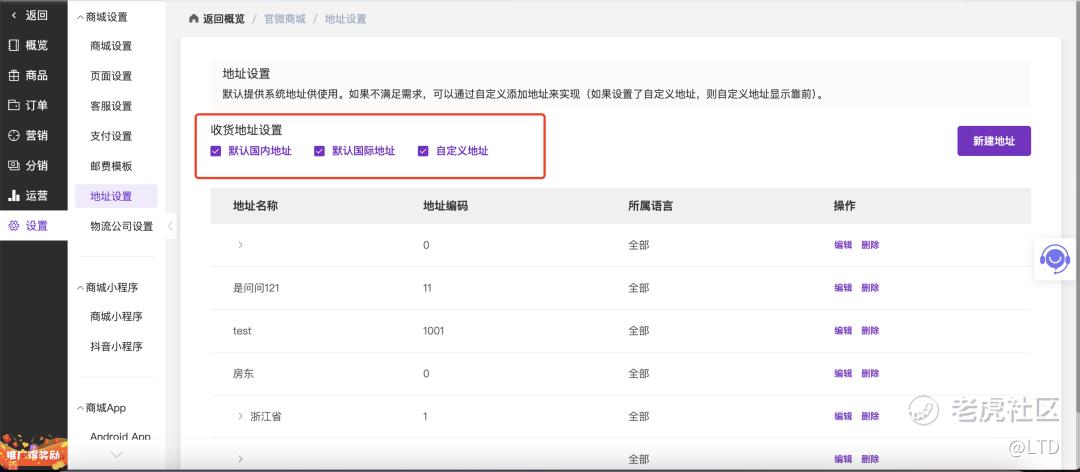Uncheck the 默认国内地址 checkbox
This screenshot has width=1080, height=472.
pyautogui.click(x=216, y=151)
